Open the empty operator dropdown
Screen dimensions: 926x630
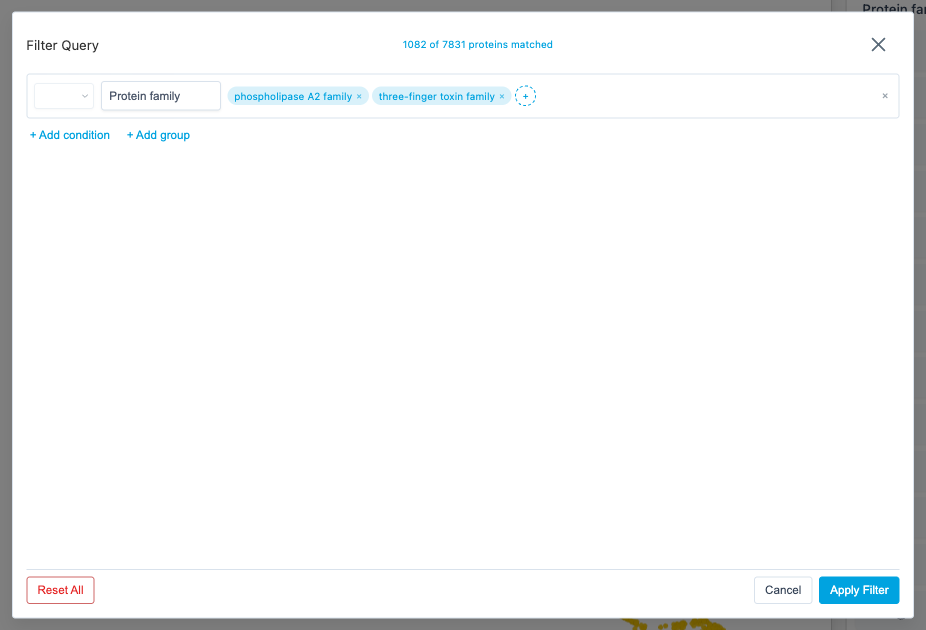[x=64, y=96]
